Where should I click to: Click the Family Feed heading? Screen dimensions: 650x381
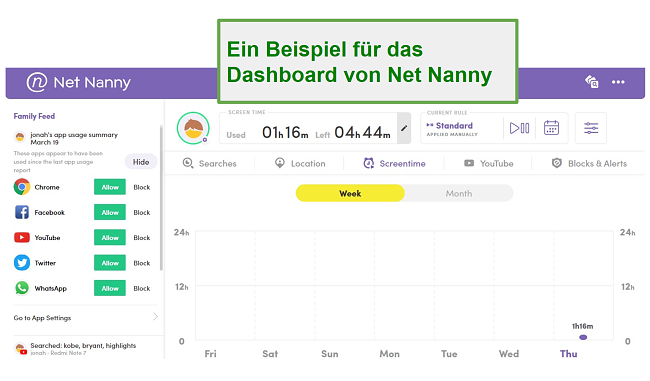pos(34,116)
